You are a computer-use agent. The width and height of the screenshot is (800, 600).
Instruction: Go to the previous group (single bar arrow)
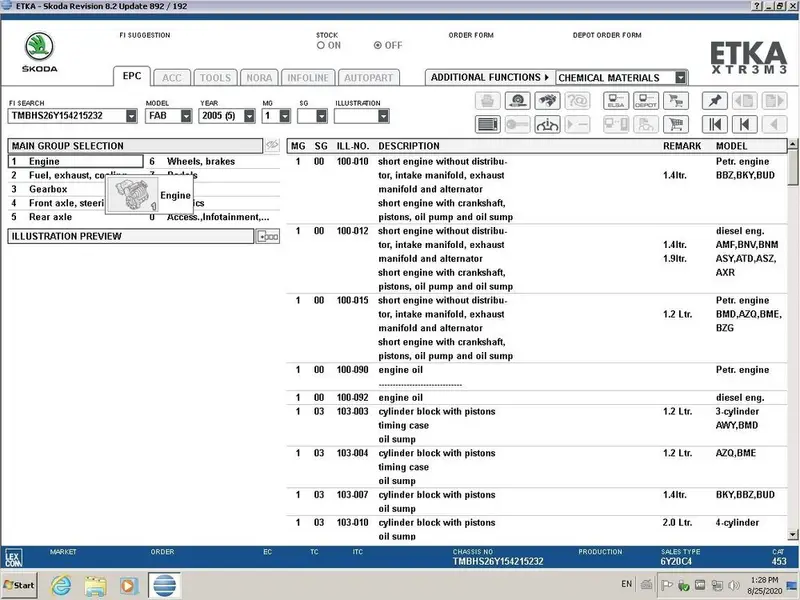pos(744,124)
